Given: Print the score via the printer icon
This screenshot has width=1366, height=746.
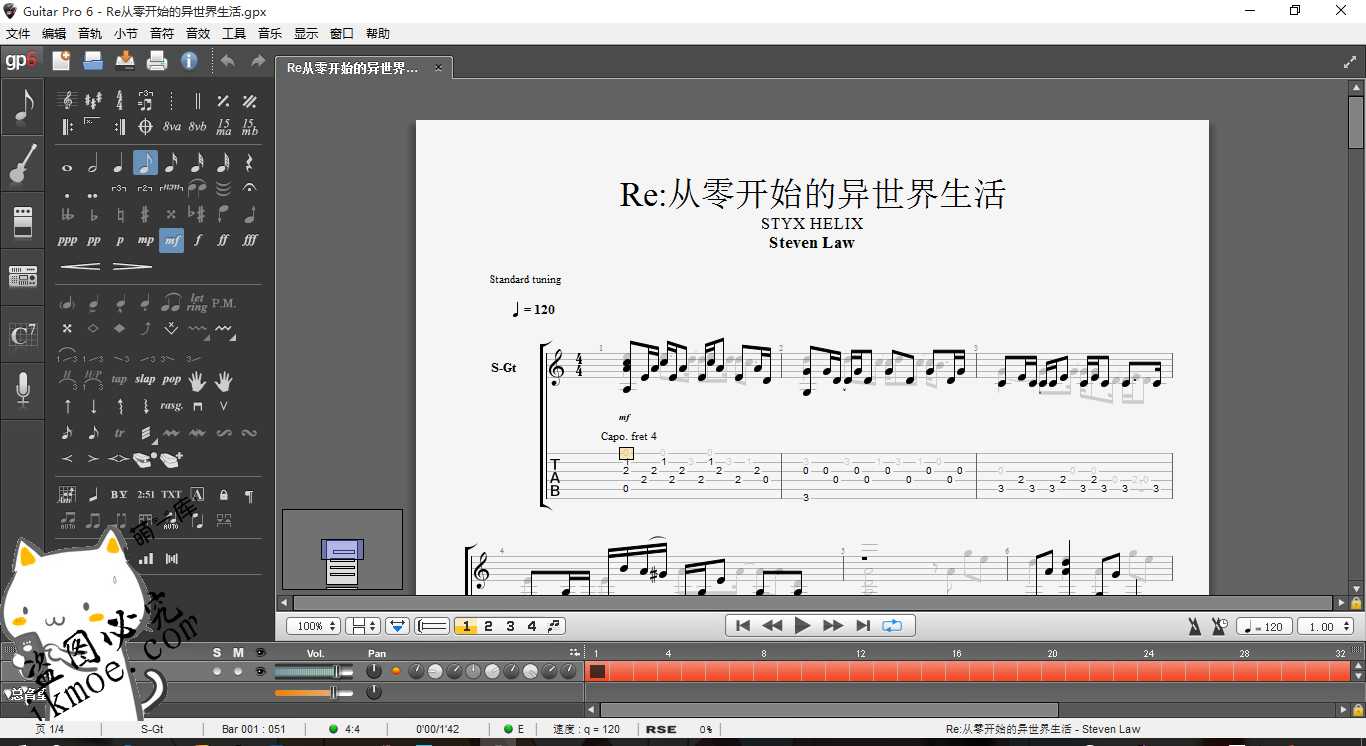Looking at the screenshot, I should pyautogui.click(x=157, y=61).
